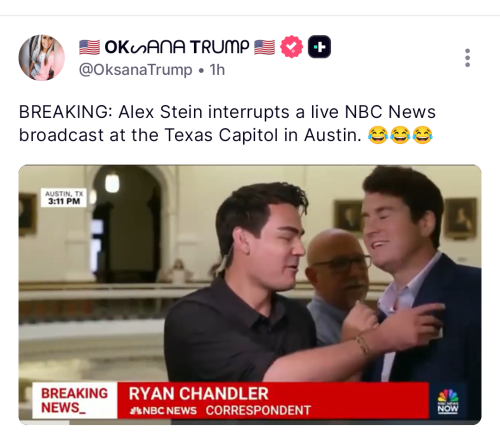Screen dimensions: 500x438
Task: Click the dark plus badge beside the name
Action: coord(319,47)
